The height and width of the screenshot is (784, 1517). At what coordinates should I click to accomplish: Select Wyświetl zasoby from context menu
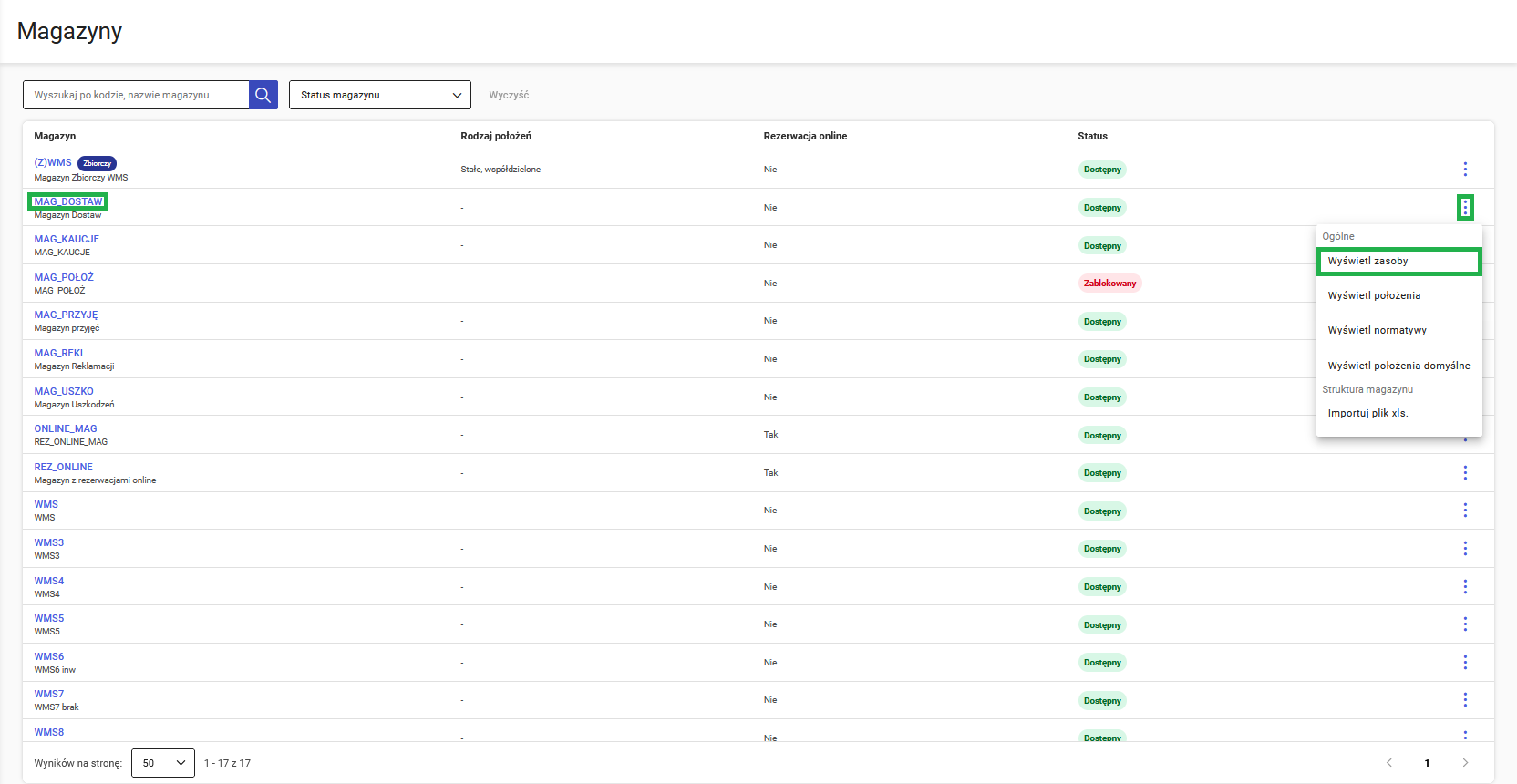click(1398, 262)
